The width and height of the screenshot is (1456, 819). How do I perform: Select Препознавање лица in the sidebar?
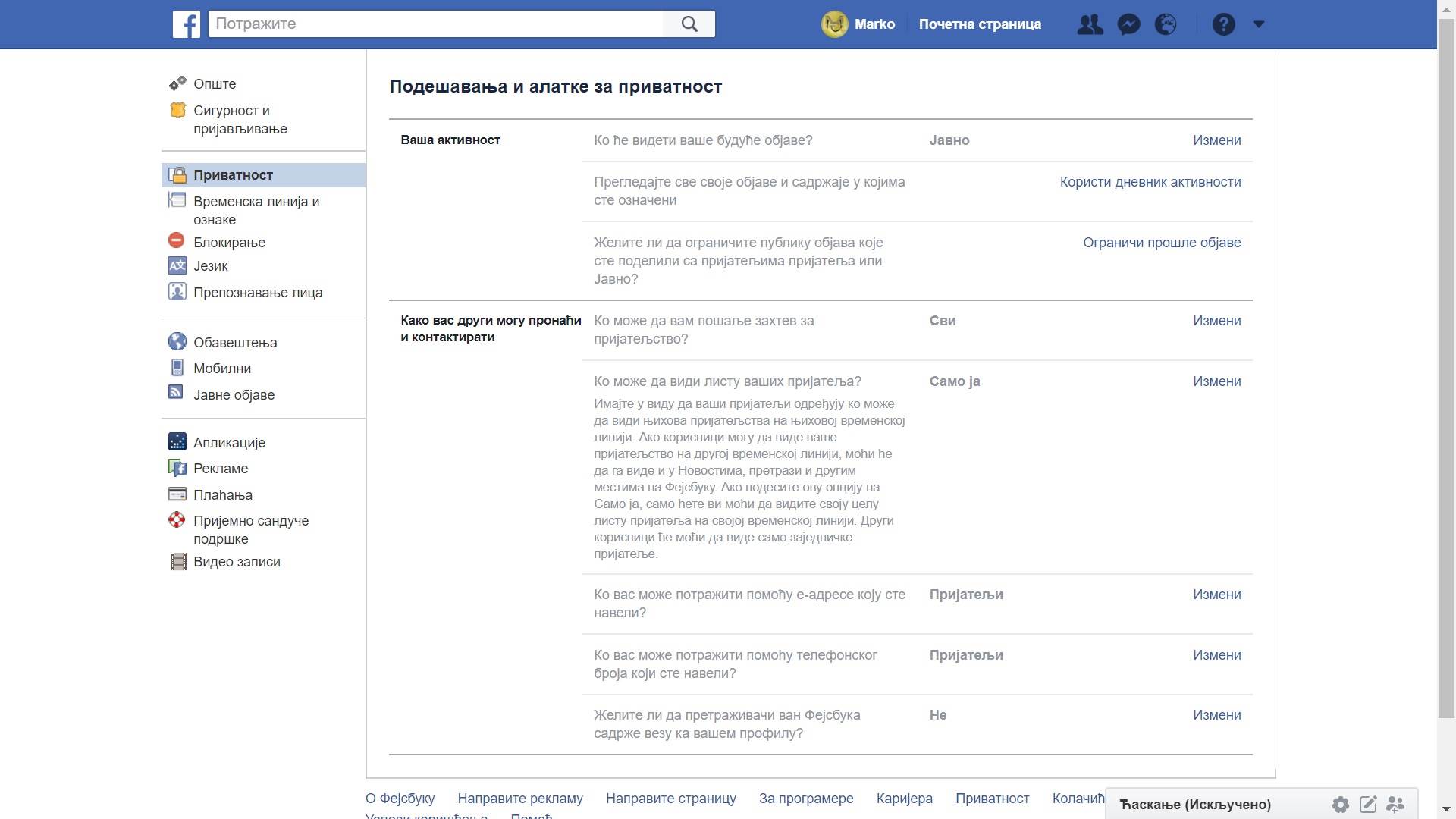click(x=258, y=292)
